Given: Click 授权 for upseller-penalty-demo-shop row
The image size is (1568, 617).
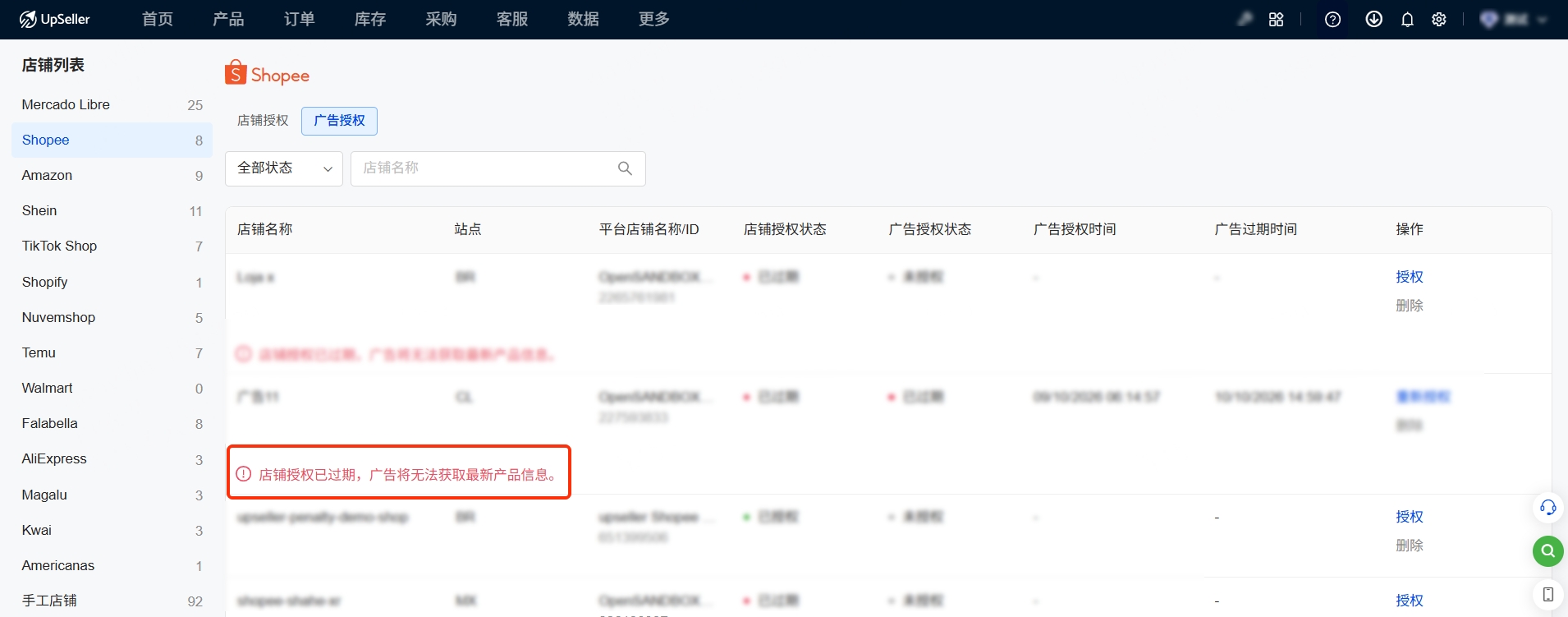Looking at the screenshot, I should coord(1410,517).
